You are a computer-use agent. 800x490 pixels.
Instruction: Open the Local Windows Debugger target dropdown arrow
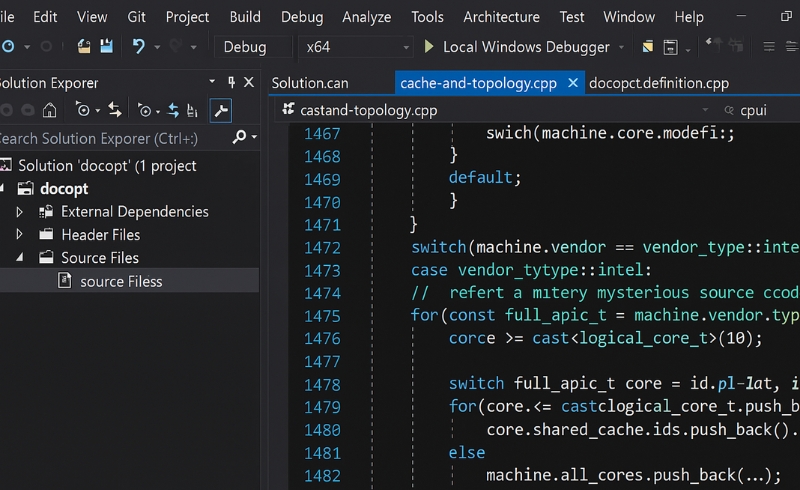click(x=621, y=47)
